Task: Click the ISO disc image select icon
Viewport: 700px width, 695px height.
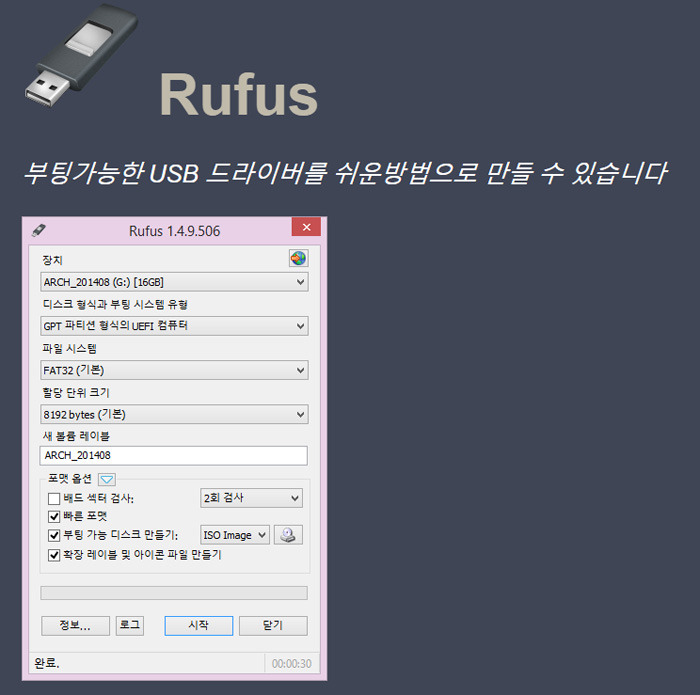Action: pyautogui.click(x=288, y=535)
